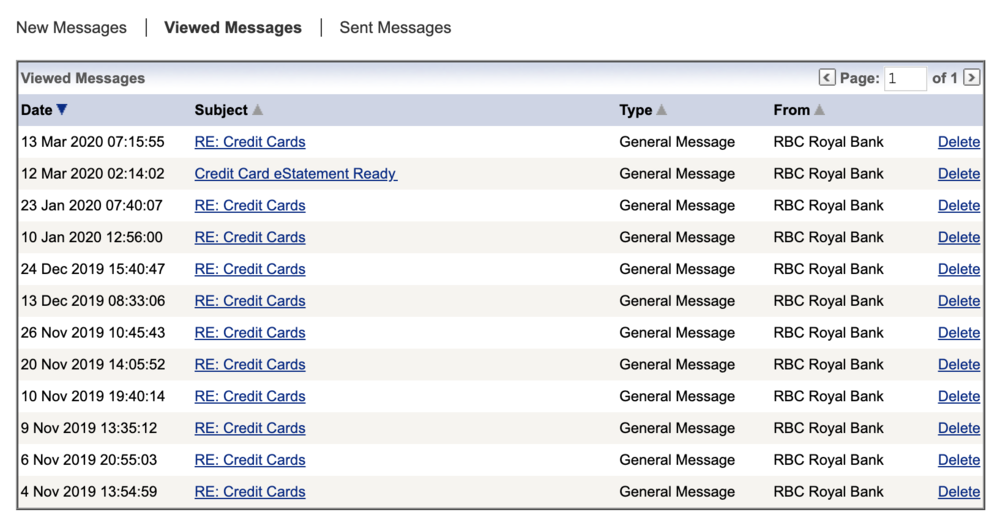Click the previous page arrow icon
Image resolution: width=1000 pixels, height=526 pixels.
[827, 78]
